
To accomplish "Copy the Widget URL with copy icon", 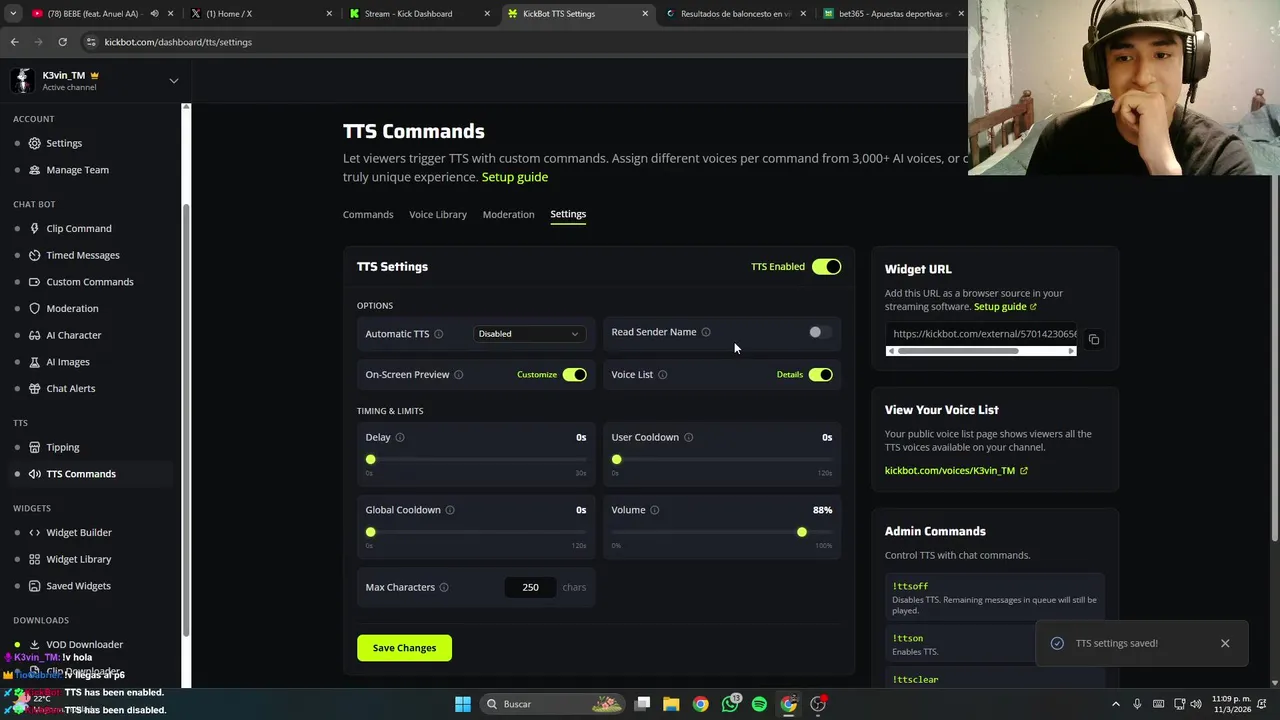I will coord(1094,340).
